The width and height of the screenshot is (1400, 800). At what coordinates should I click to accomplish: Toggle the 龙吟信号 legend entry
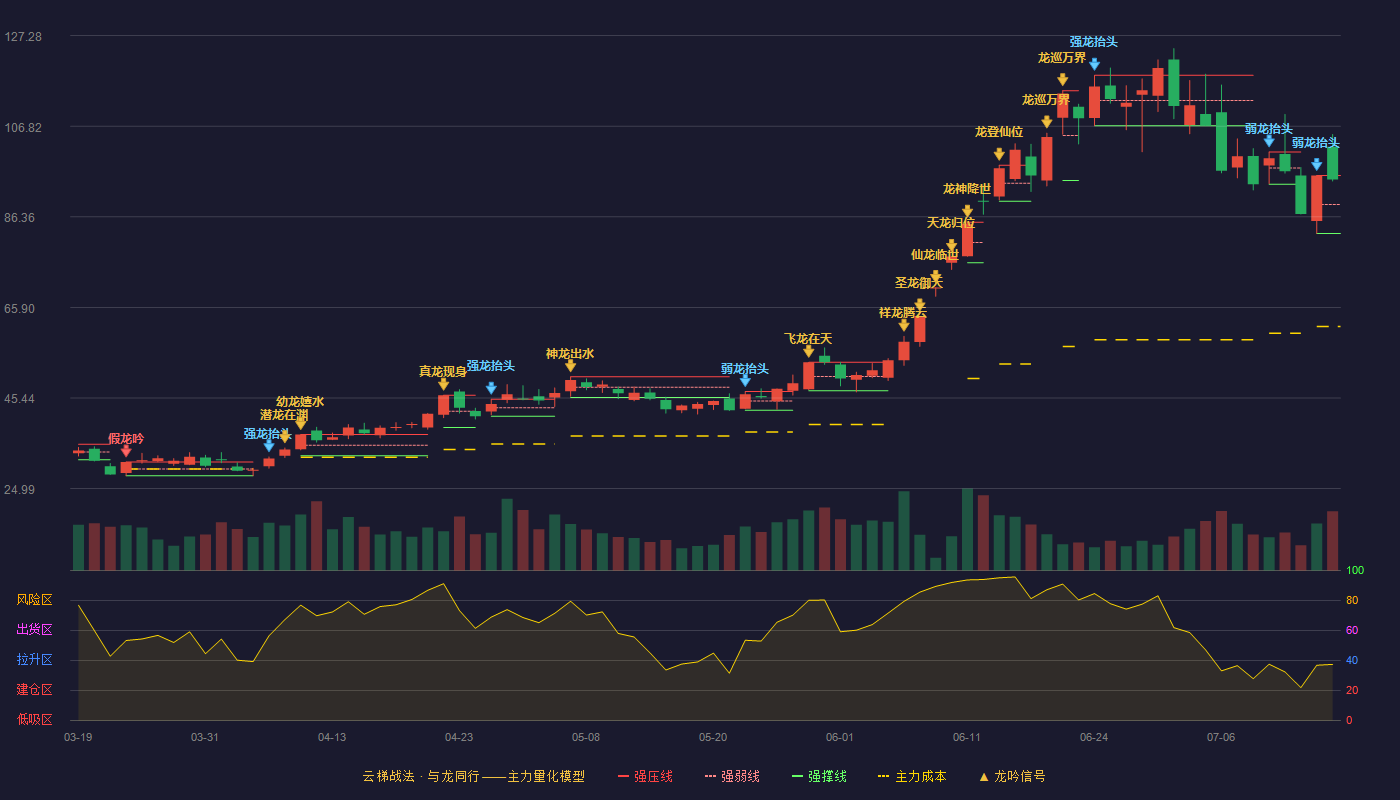point(1012,776)
